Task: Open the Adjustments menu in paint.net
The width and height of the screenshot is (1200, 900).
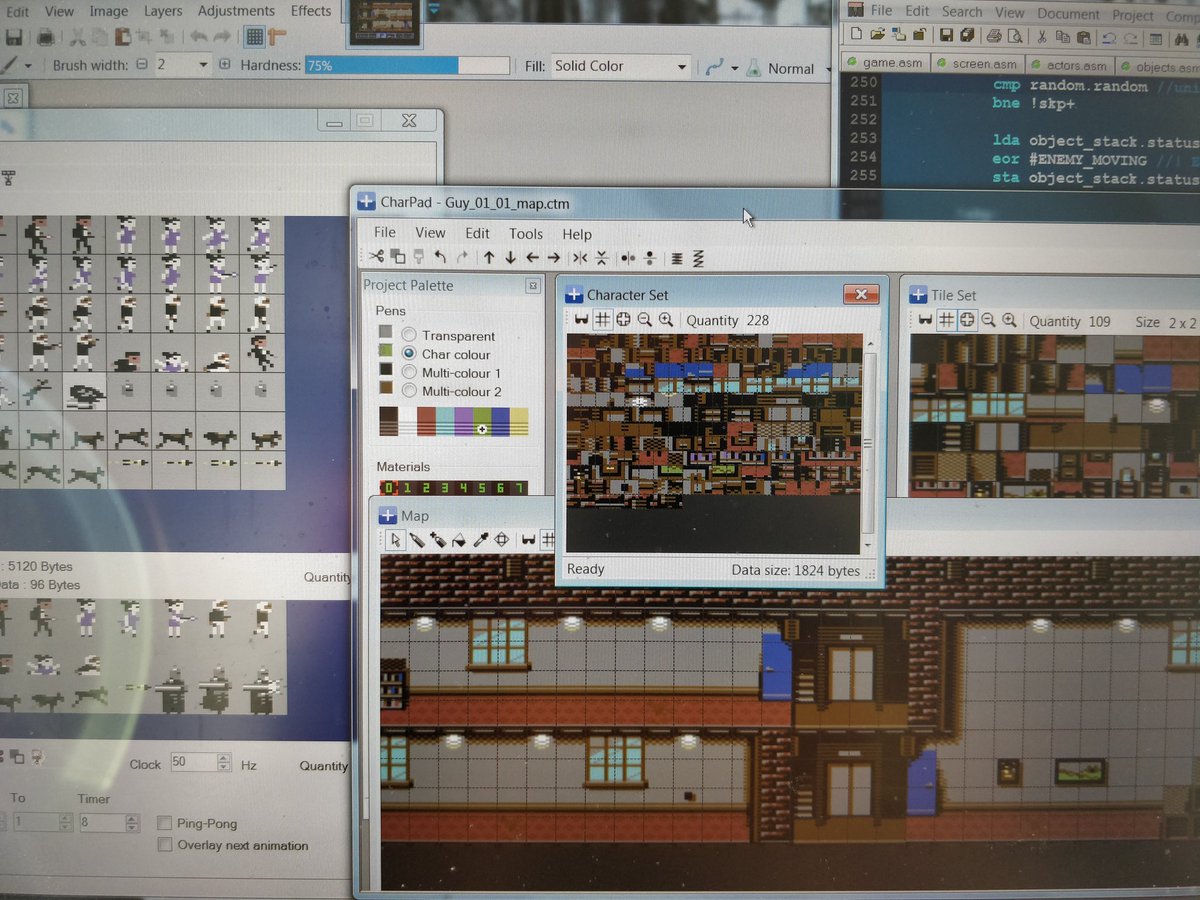Action: tap(236, 11)
